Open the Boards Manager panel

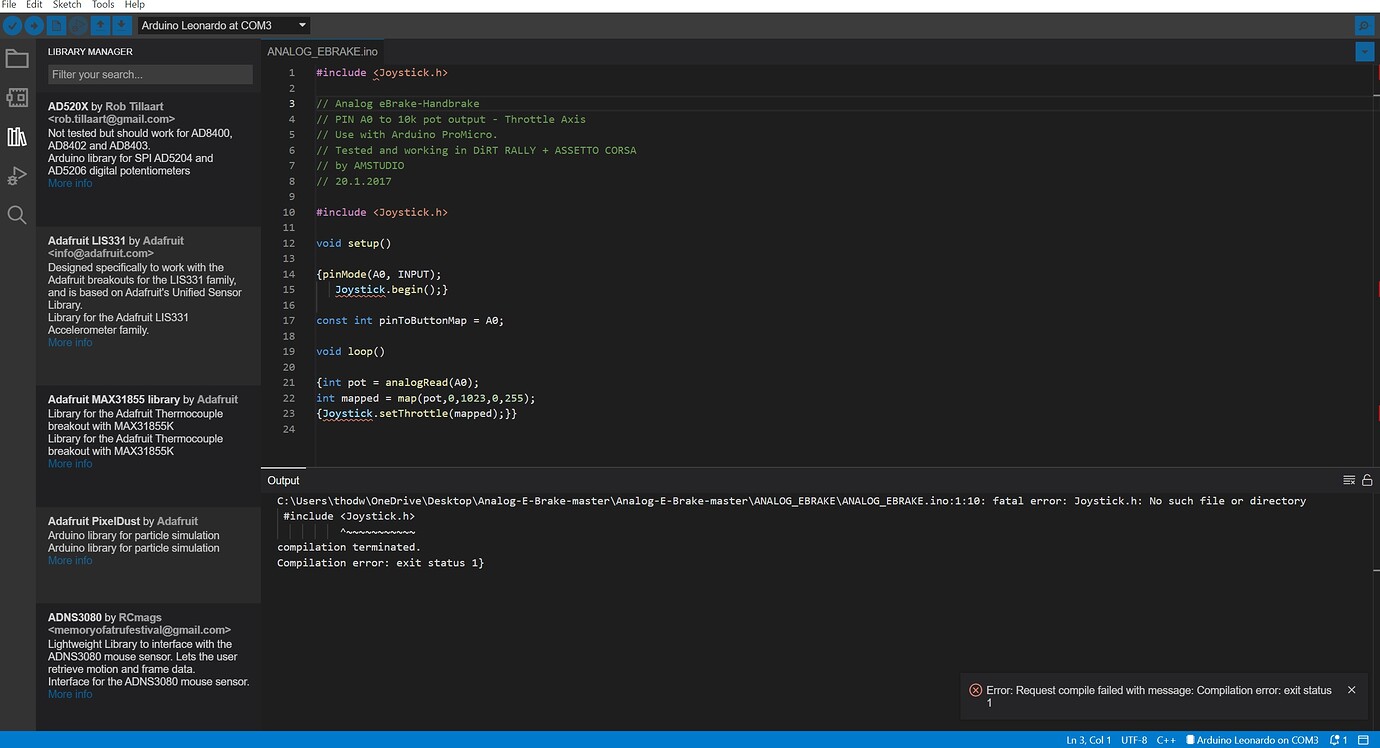(x=17, y=97)
